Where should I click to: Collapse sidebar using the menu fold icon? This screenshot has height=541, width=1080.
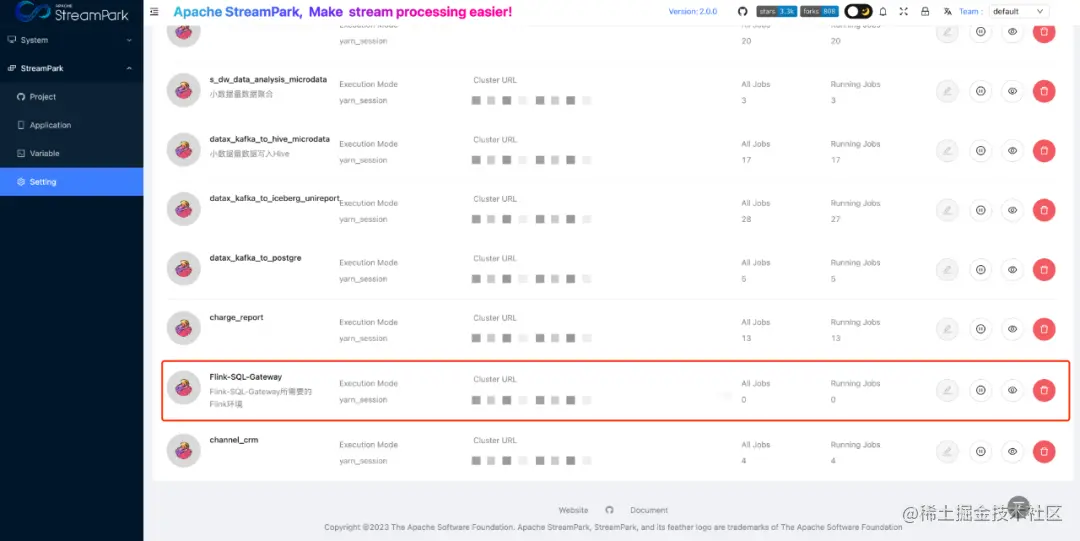[x=154, y=12]
